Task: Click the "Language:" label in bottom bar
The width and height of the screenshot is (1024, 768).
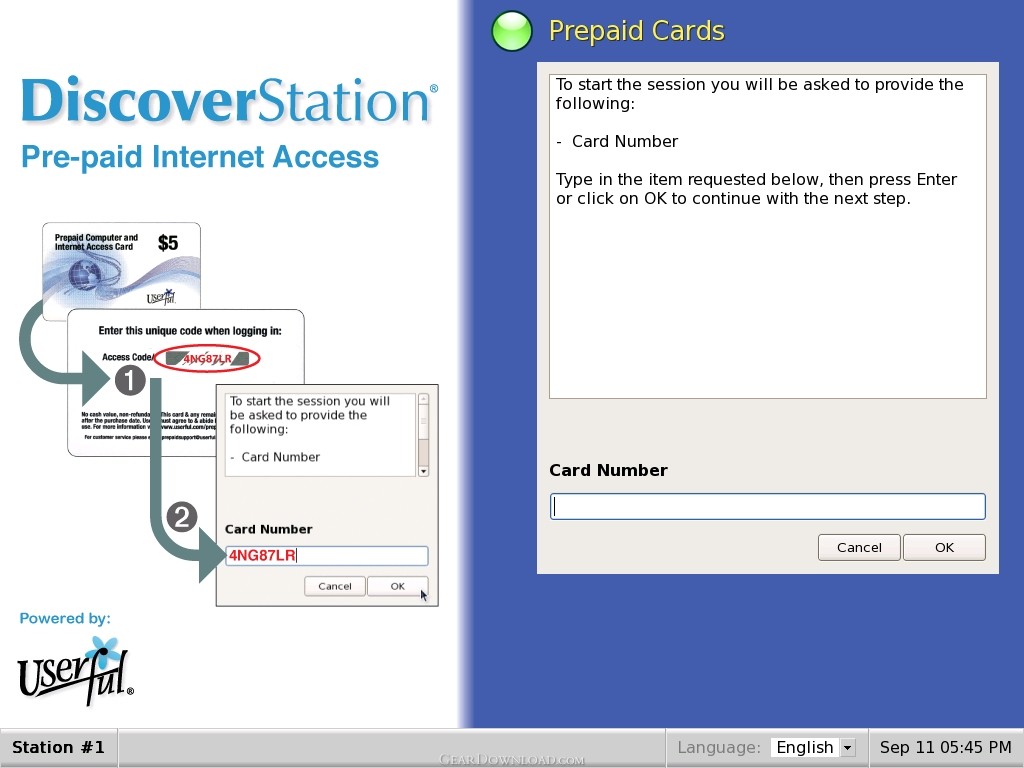Action: coord(719,747)
